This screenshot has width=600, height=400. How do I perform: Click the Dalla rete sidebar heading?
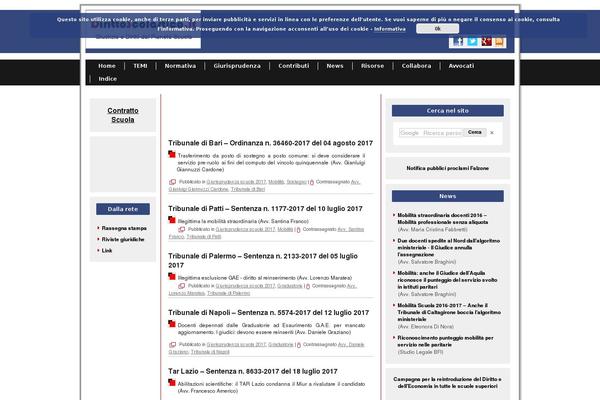(123, 209)
